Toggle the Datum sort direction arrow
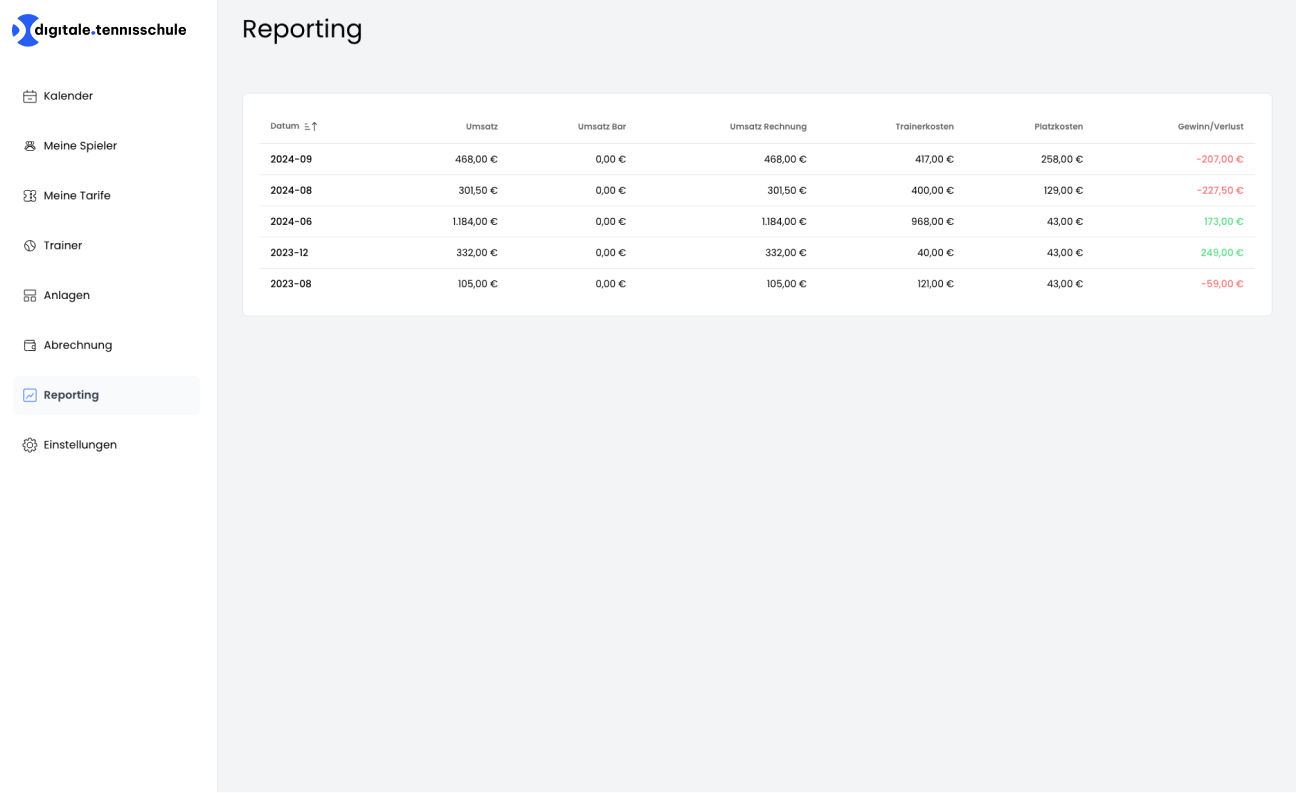 [313, 126]
